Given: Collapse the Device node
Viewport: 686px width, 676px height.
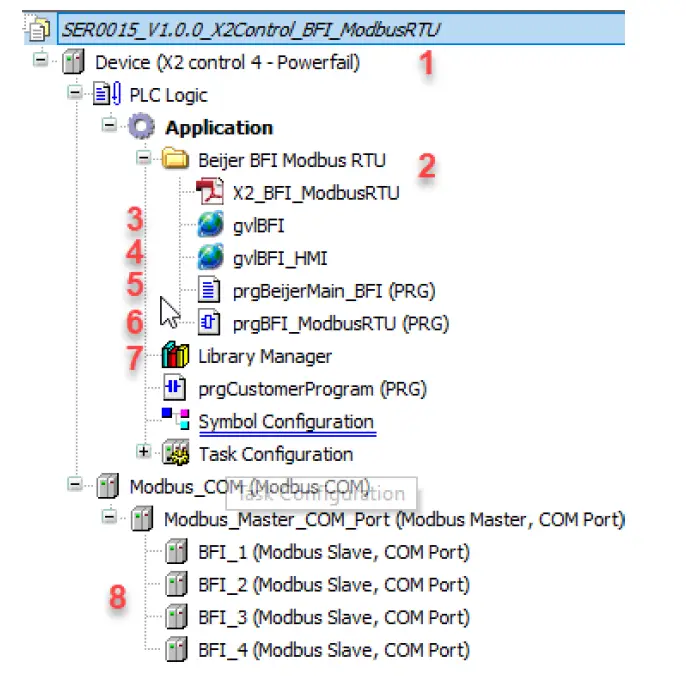Looking at the screenshot, I should click(41, 59).
